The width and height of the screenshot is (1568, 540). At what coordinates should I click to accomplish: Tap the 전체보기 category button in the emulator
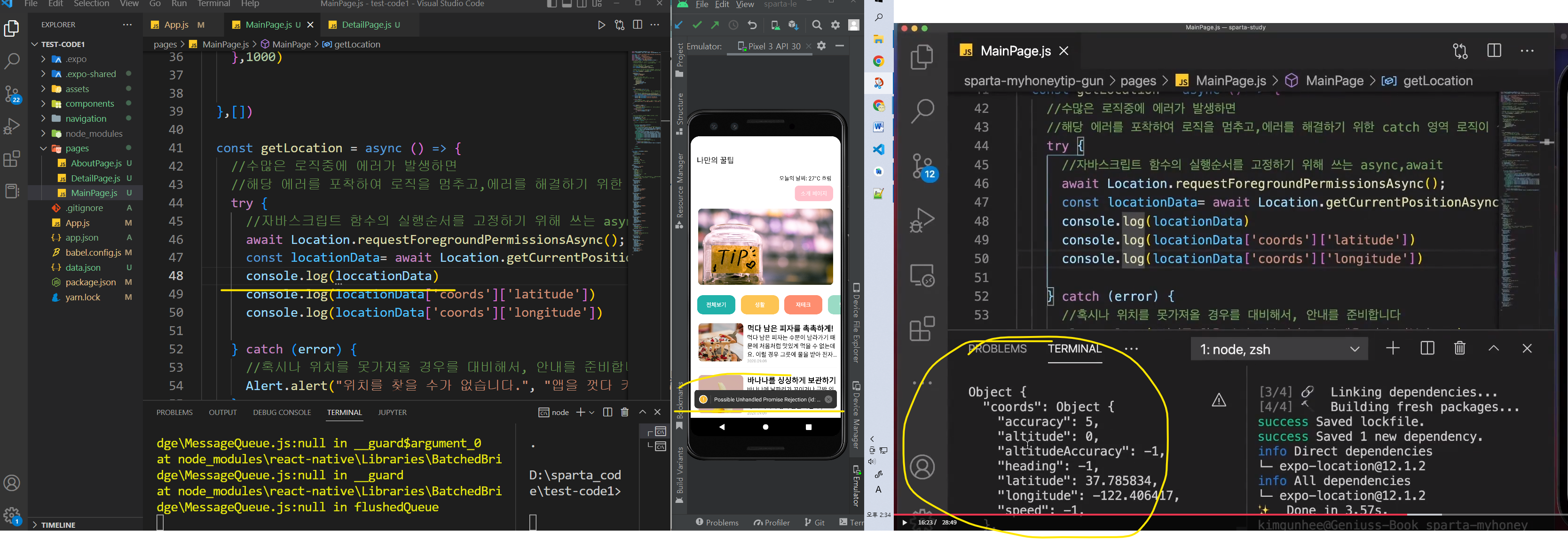(716, 305)
